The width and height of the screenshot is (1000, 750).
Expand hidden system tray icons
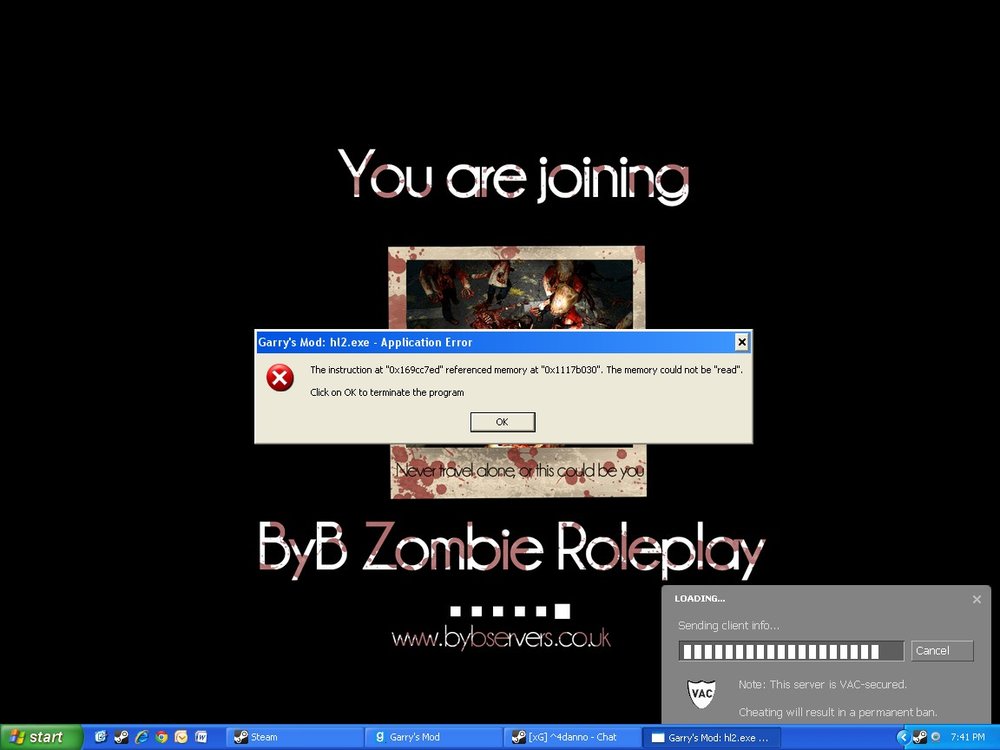tap(902, 737)
